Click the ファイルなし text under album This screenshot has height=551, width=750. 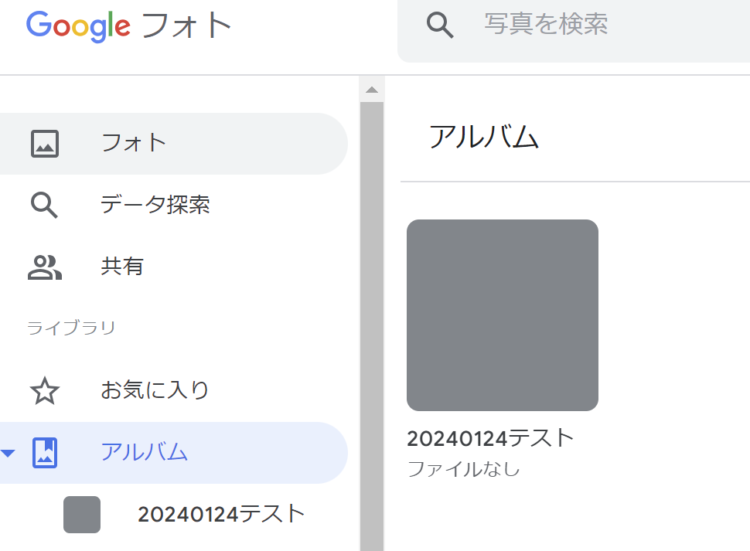pyautogui.click(x=463, y=469)
